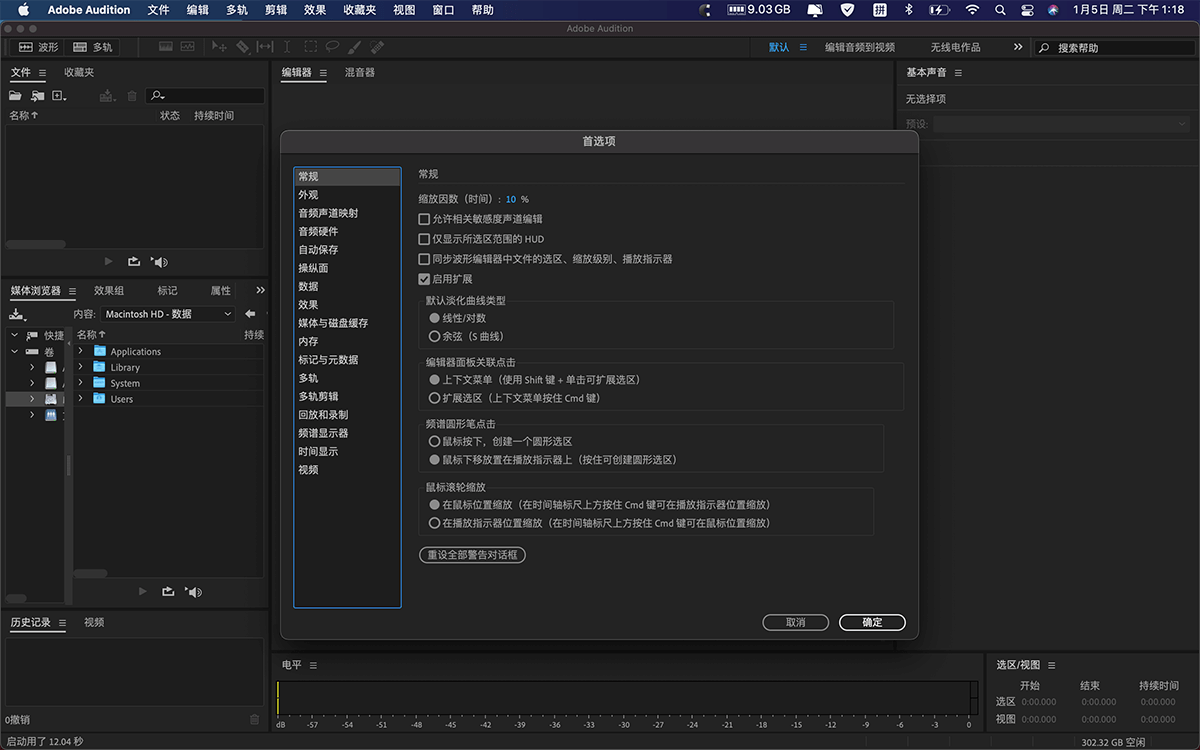This screenshot has height=750, width=1200.
Task: Disable the 启用扩展 checkbox
Action: tap(423, 278)
